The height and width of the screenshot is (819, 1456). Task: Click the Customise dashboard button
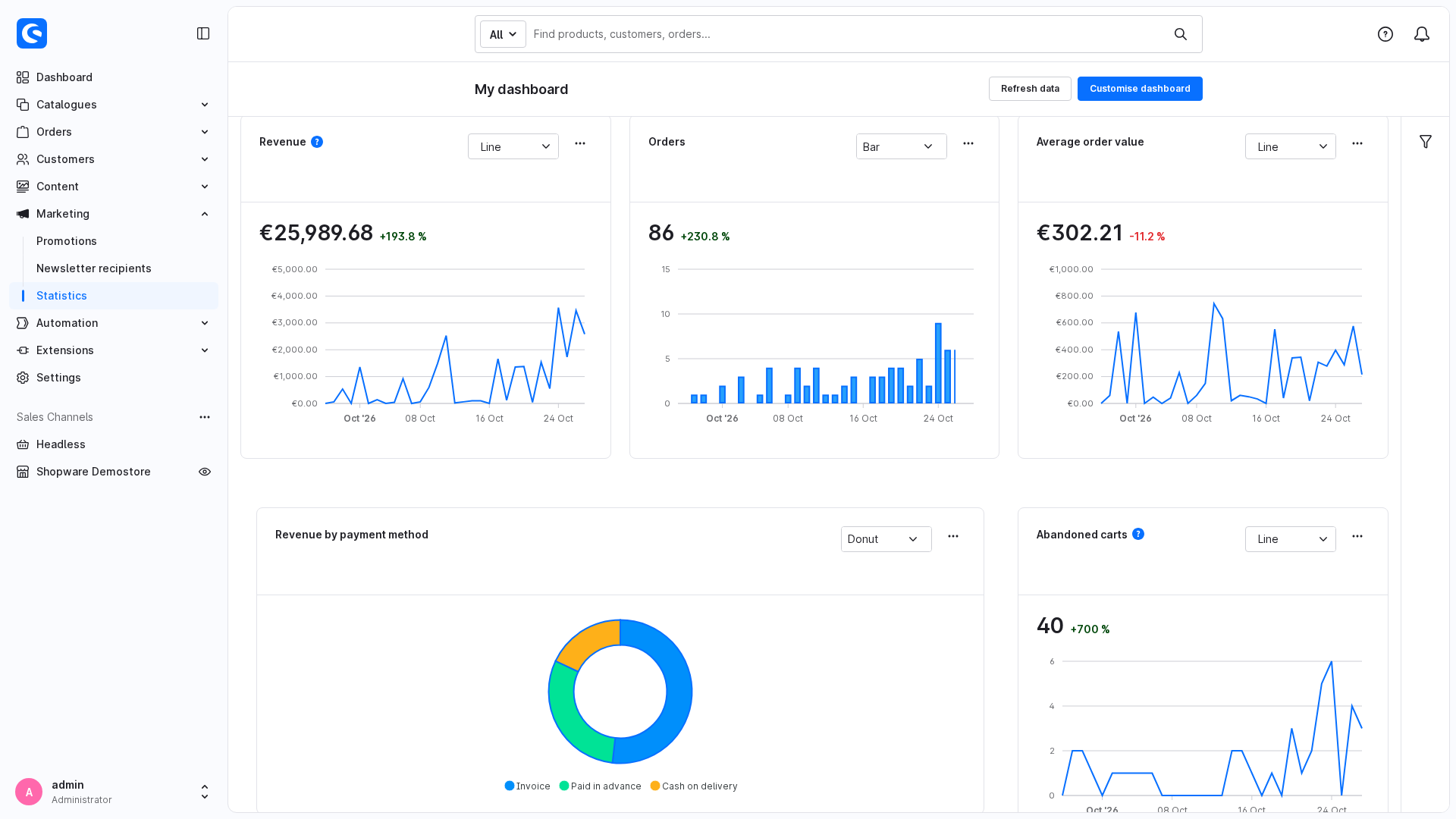[1140, 89]
